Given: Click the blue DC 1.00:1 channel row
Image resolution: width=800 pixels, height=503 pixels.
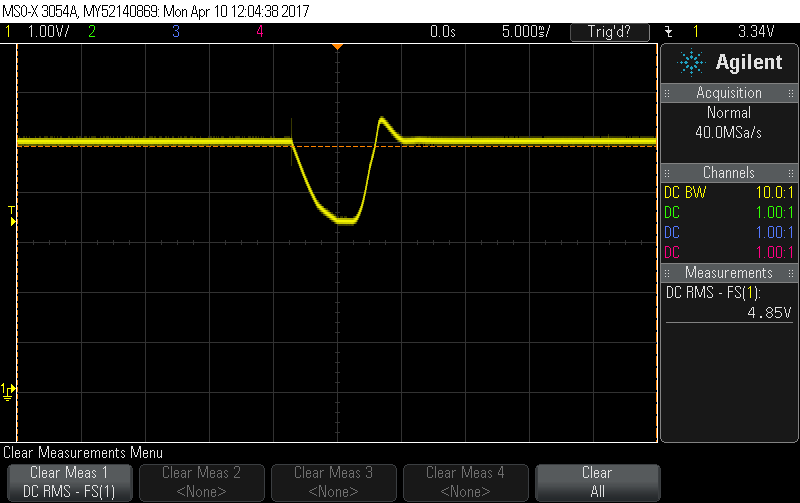Looking at the screenshot, I should 729,232.
